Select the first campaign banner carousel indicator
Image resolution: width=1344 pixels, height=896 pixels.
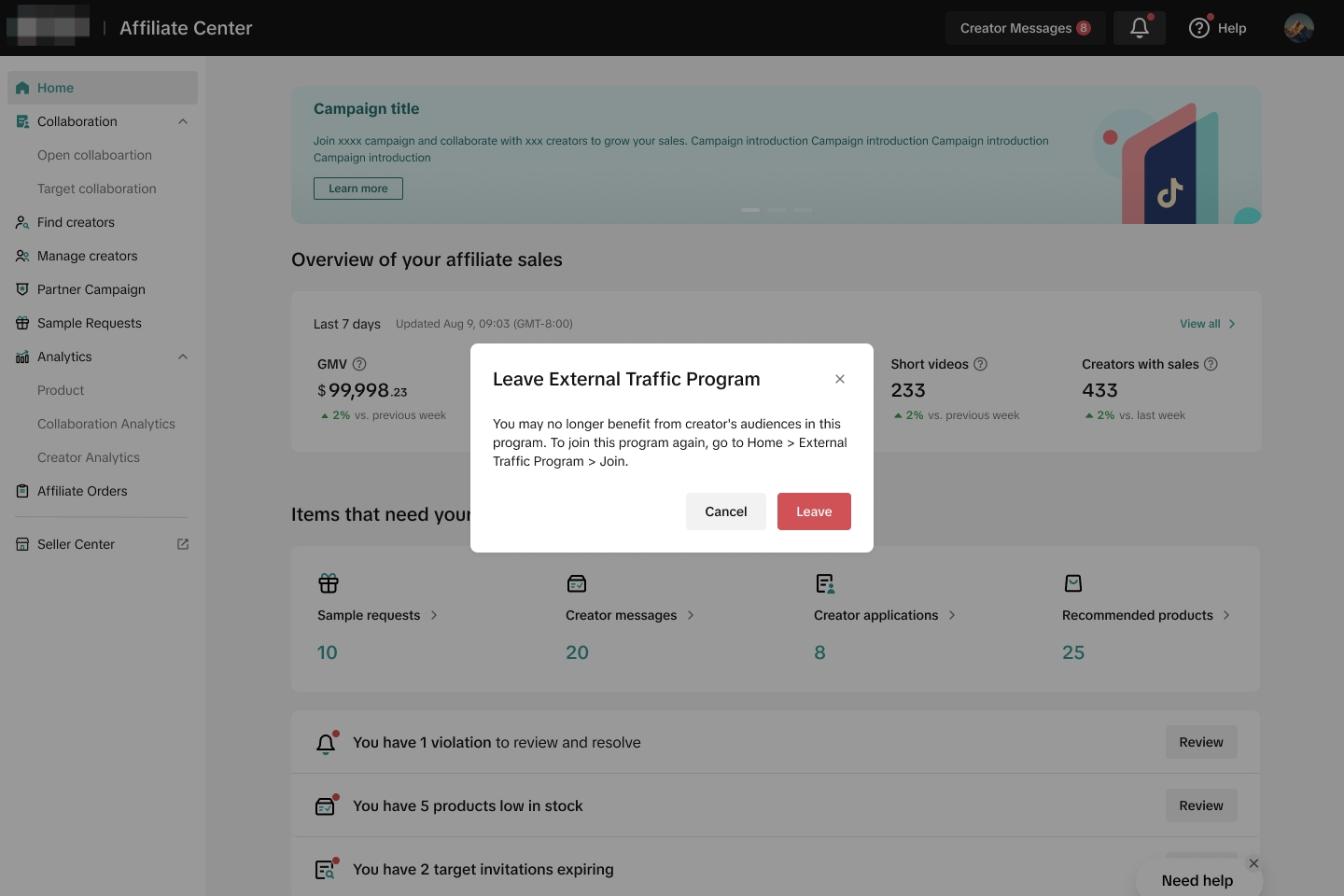[750, 210]
